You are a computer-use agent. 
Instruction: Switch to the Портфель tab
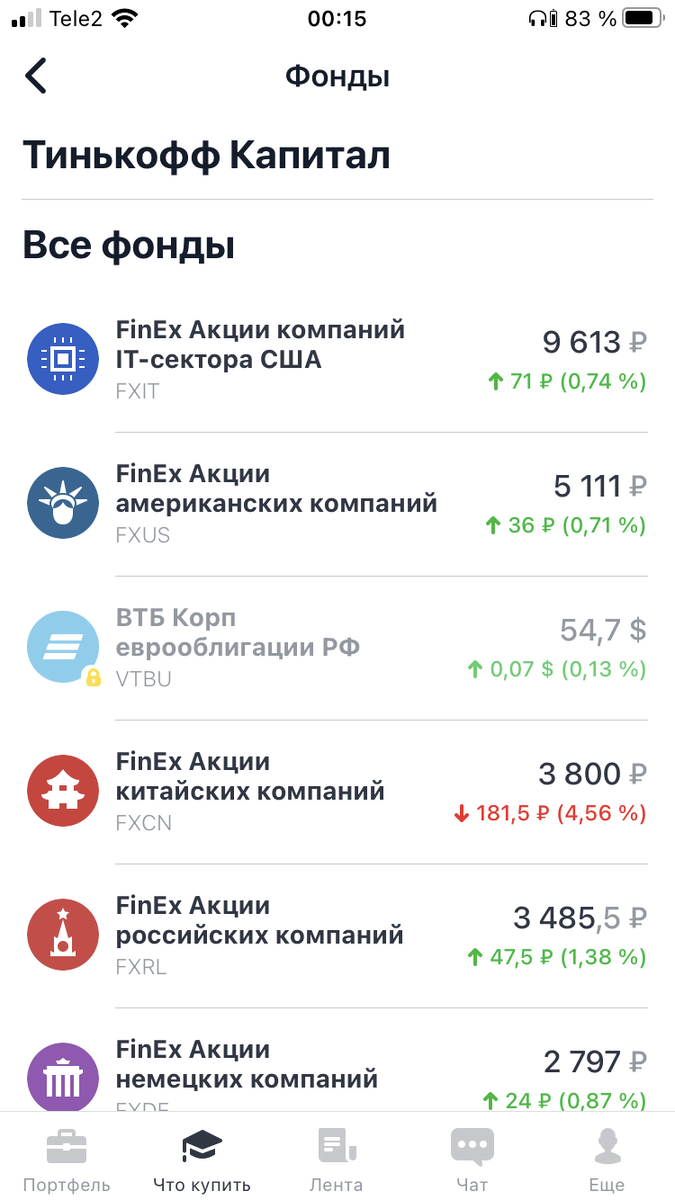click(67, 1158)
